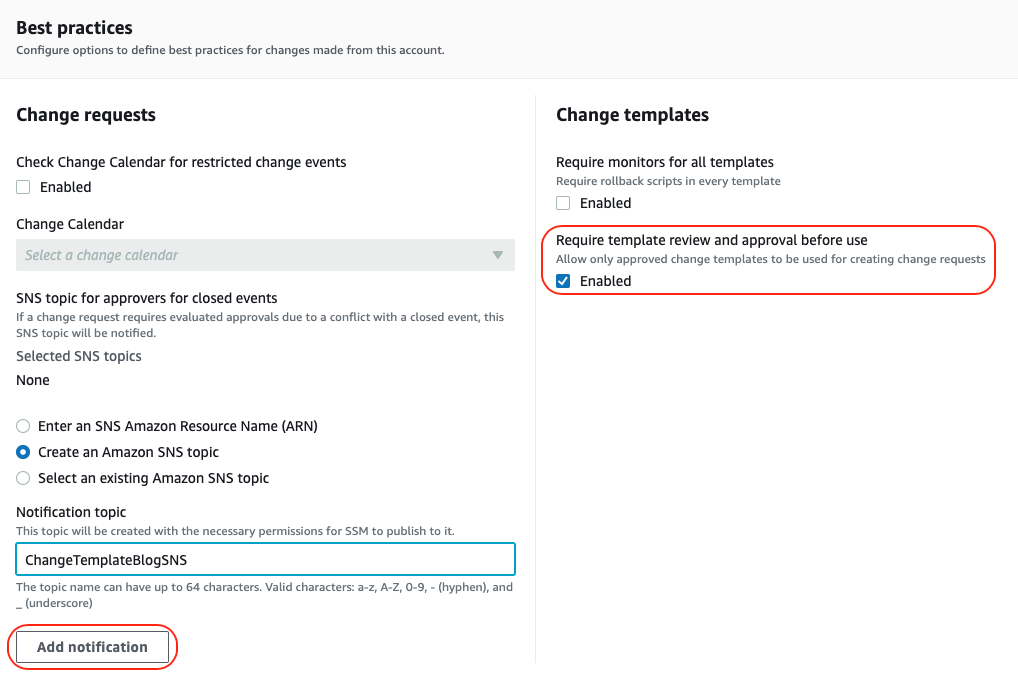Choose Select an existing Amazon SNS topic
1018x678 pixels.
coord(22,477)
